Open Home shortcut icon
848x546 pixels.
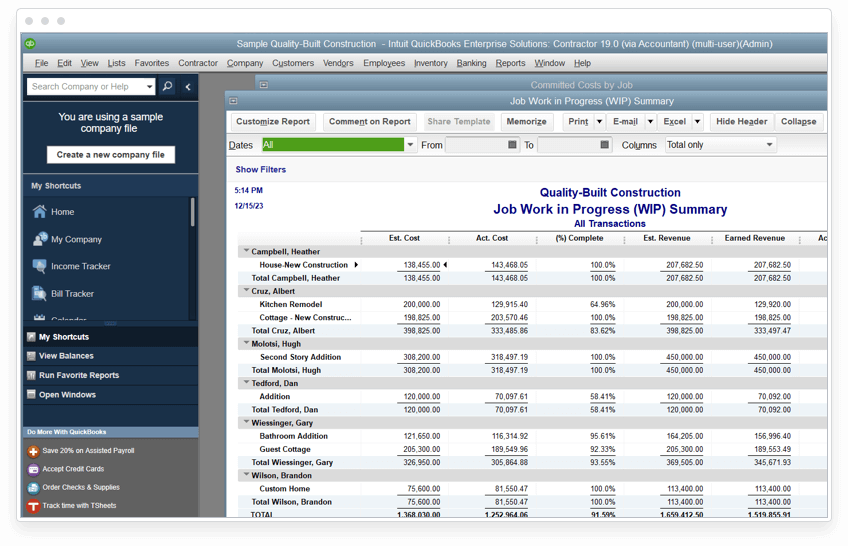39,212
